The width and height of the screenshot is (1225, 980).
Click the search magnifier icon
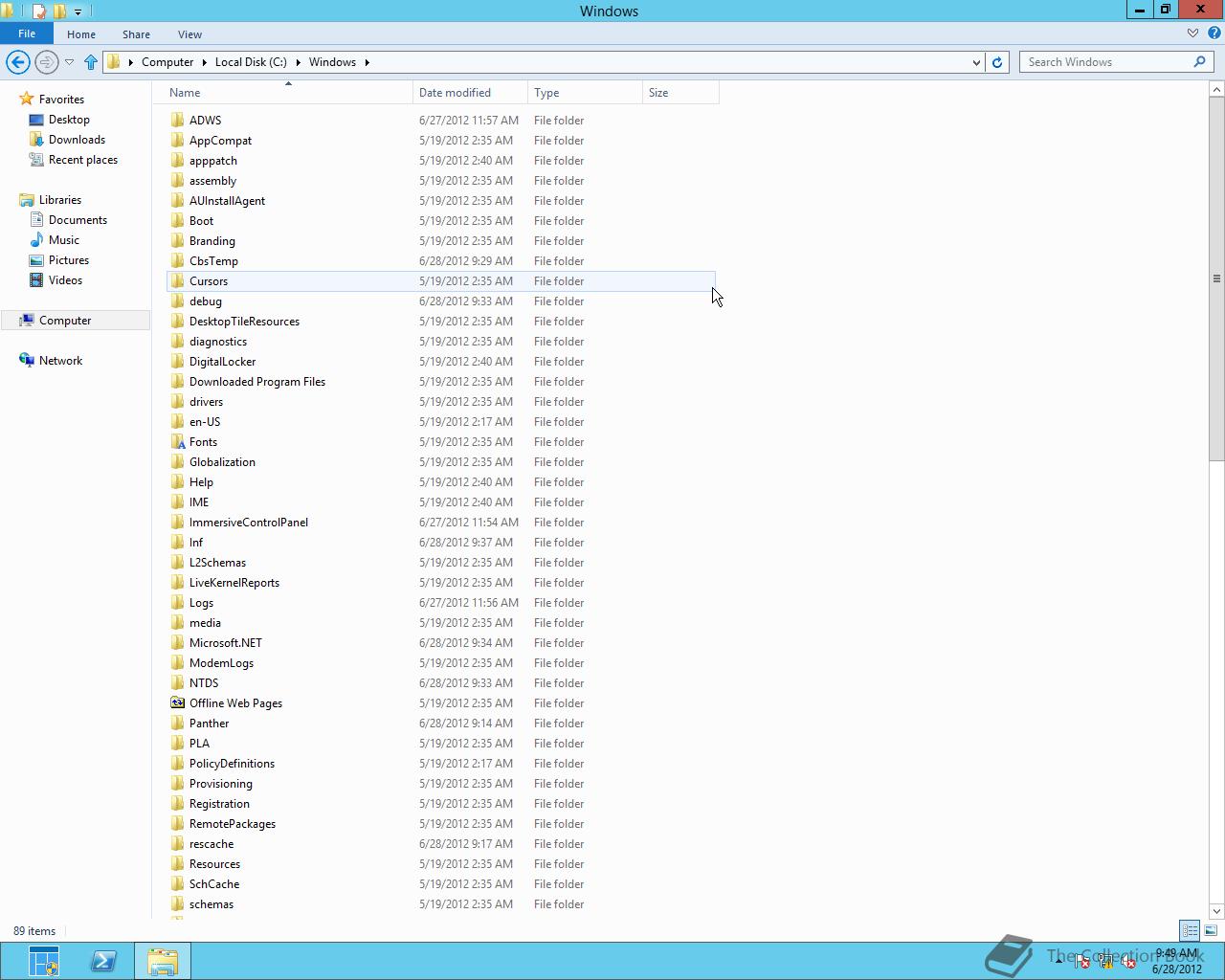tap(1199, 61)
